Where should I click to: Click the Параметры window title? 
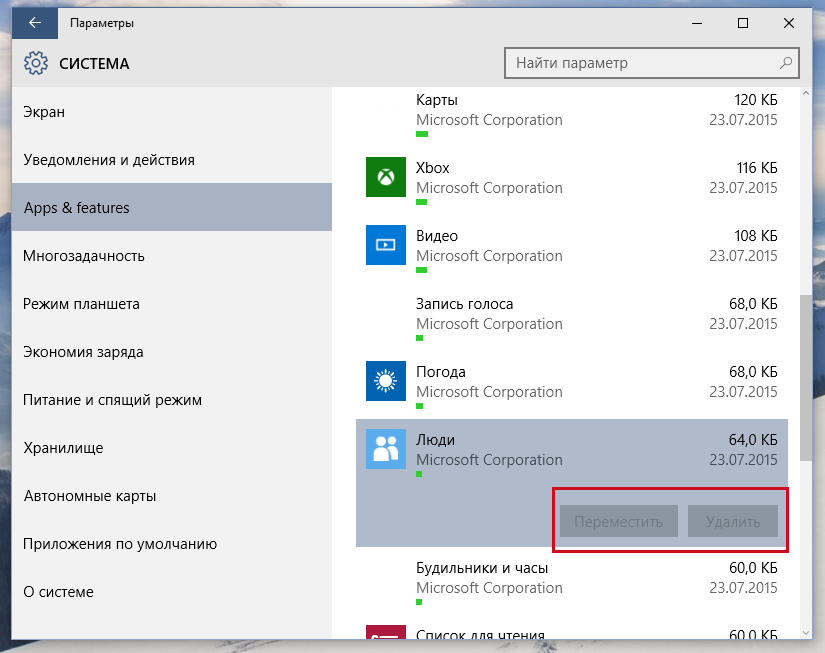tap(102, 23)
